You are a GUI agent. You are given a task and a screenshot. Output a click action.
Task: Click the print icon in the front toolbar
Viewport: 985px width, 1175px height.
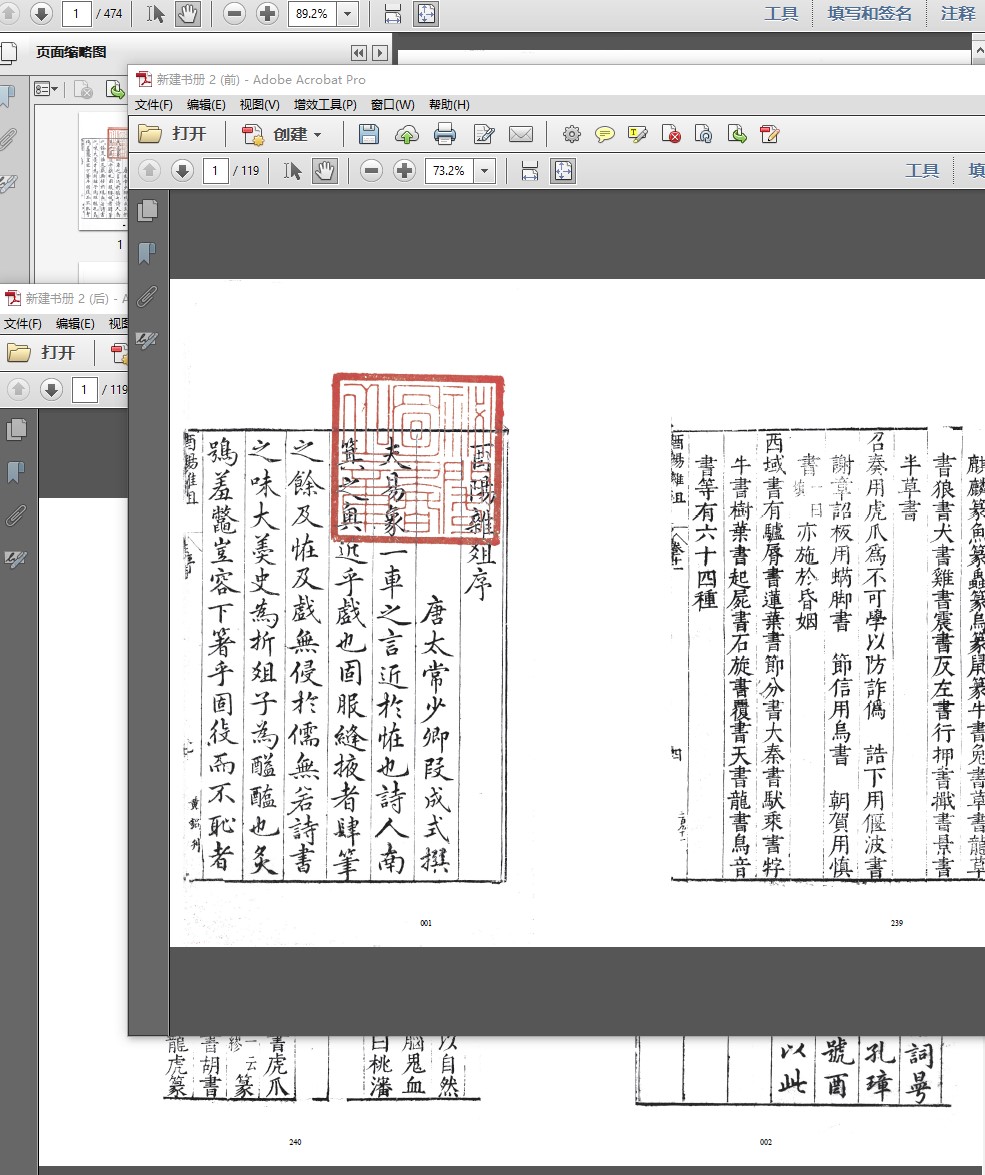coord(445,134)
